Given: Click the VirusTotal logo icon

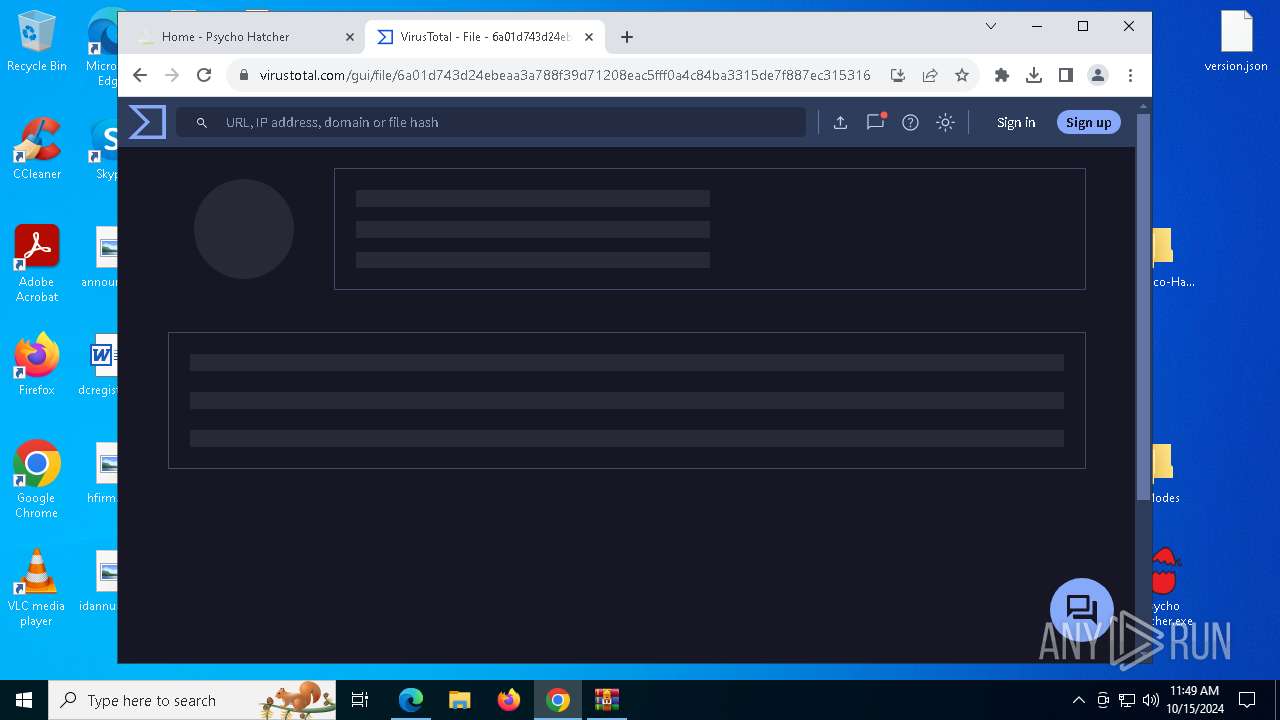Looking at the screenshot, I should pos(147,122).
